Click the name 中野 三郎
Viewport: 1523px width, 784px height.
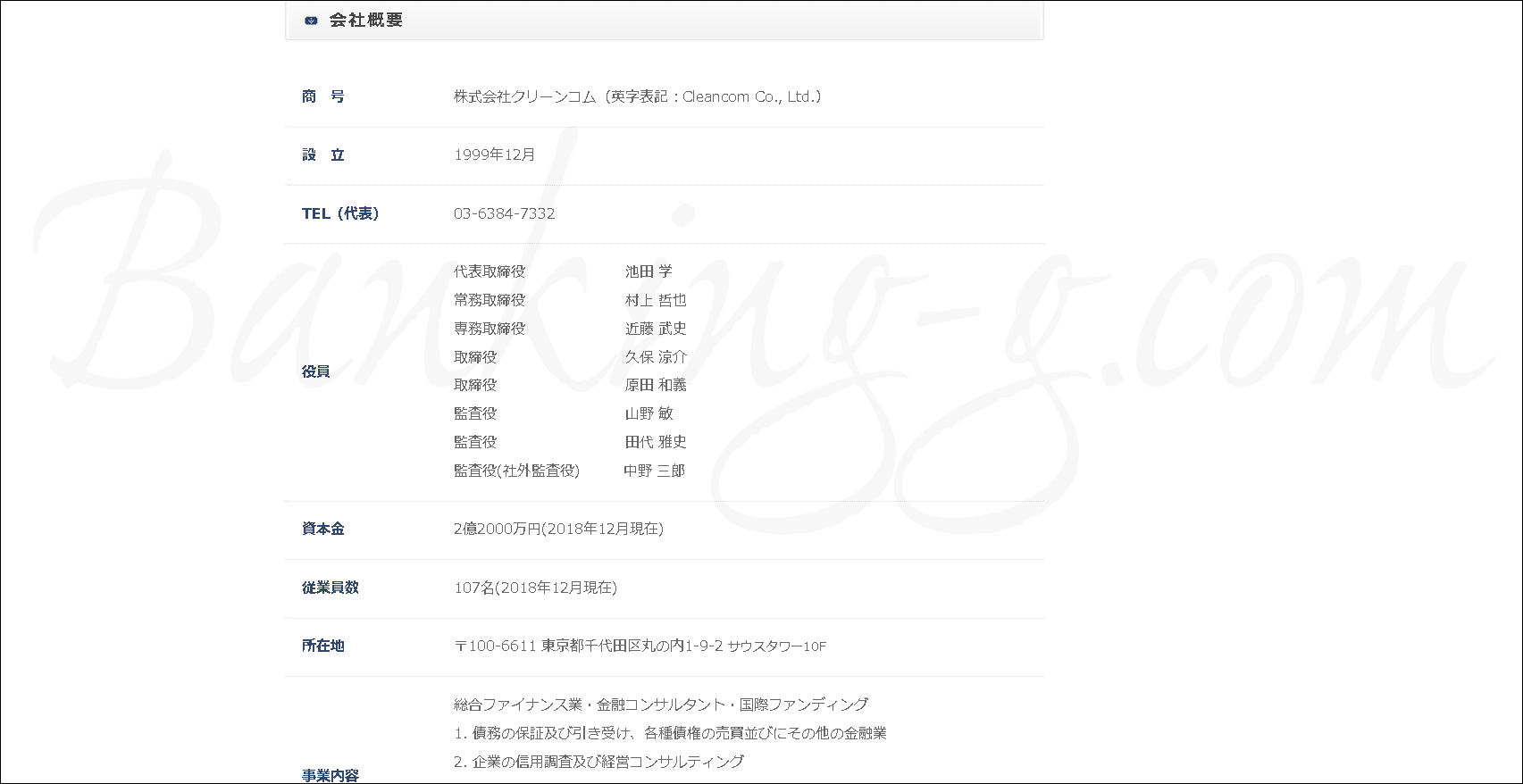coord(654,471)
